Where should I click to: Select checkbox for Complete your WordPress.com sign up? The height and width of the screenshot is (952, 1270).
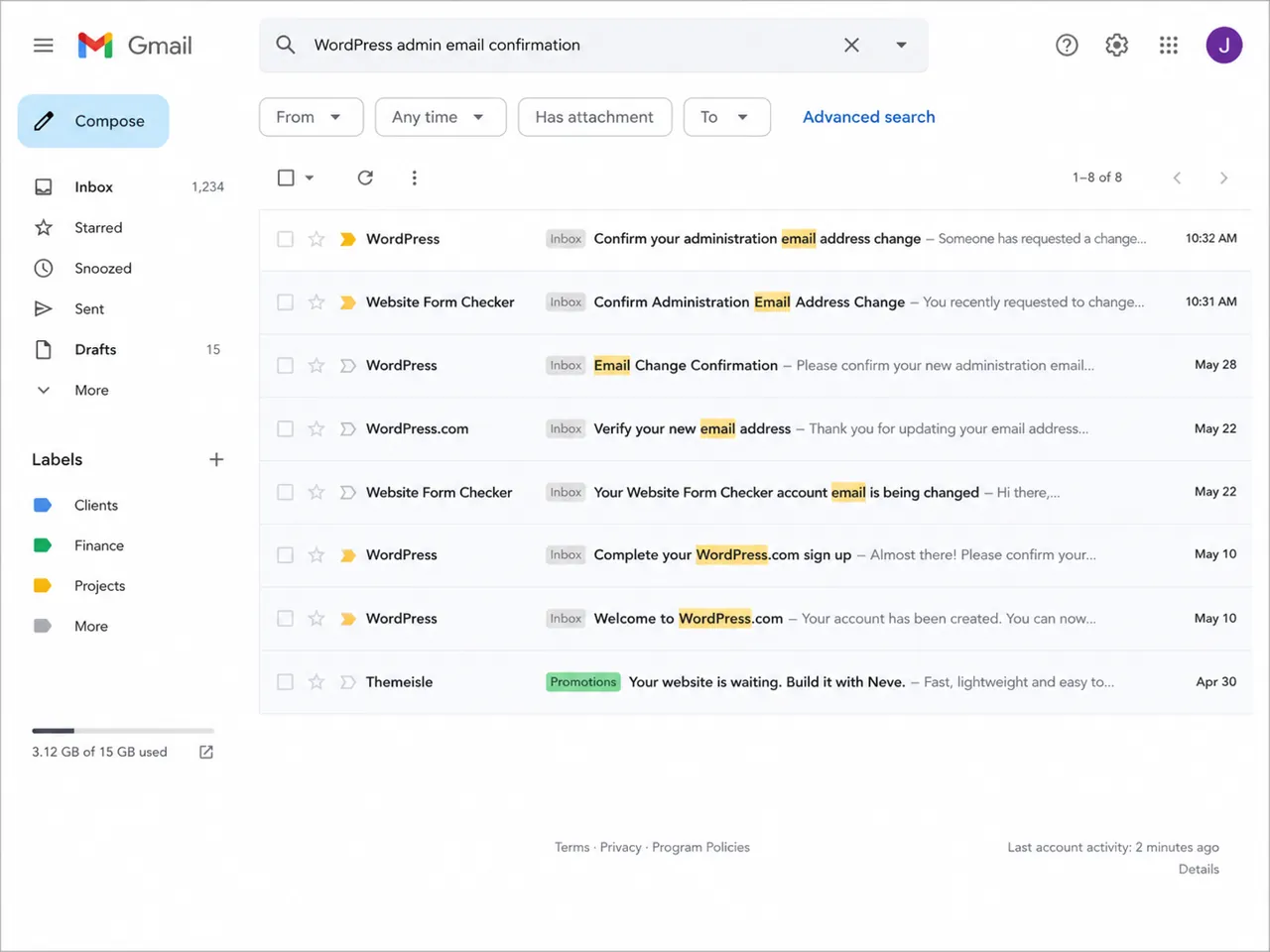286,555
